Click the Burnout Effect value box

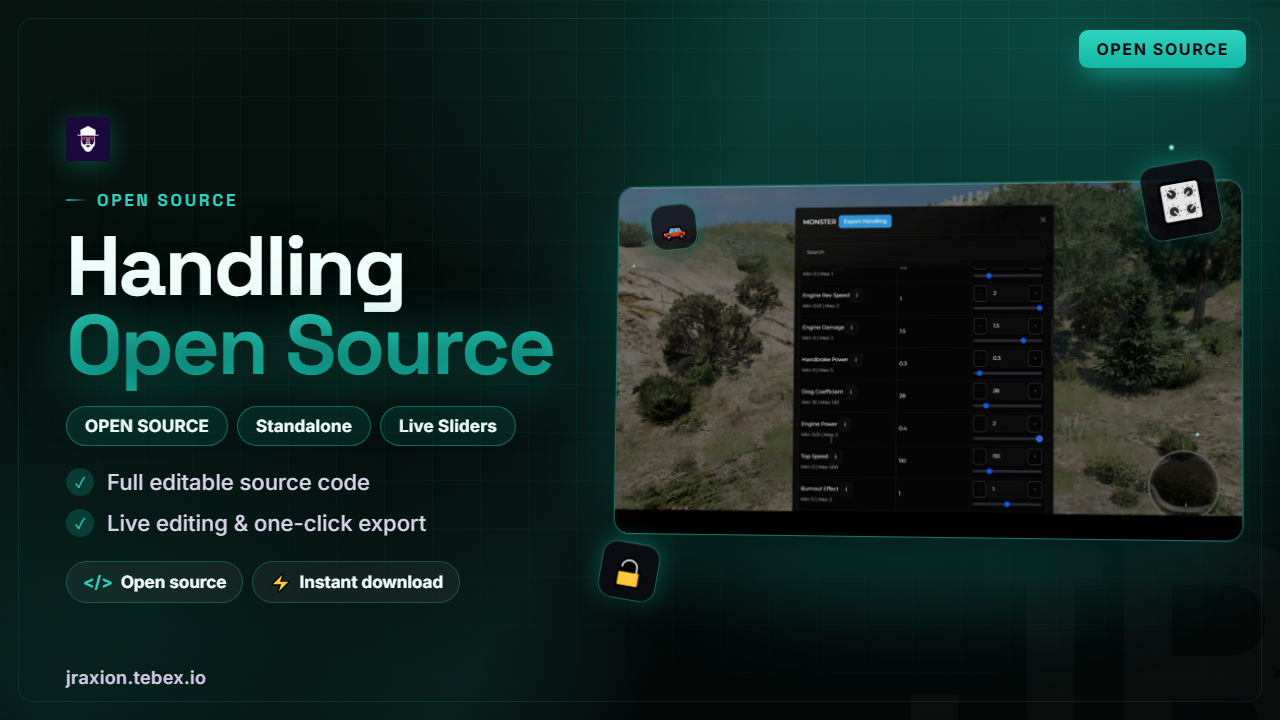coord(1007,489)
